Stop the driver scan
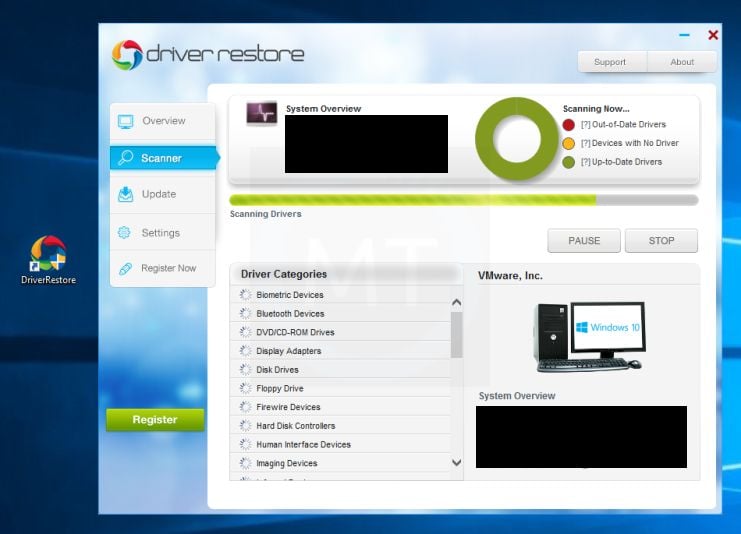Viewport: 741px width, 534px height. (x=661, y=241)
